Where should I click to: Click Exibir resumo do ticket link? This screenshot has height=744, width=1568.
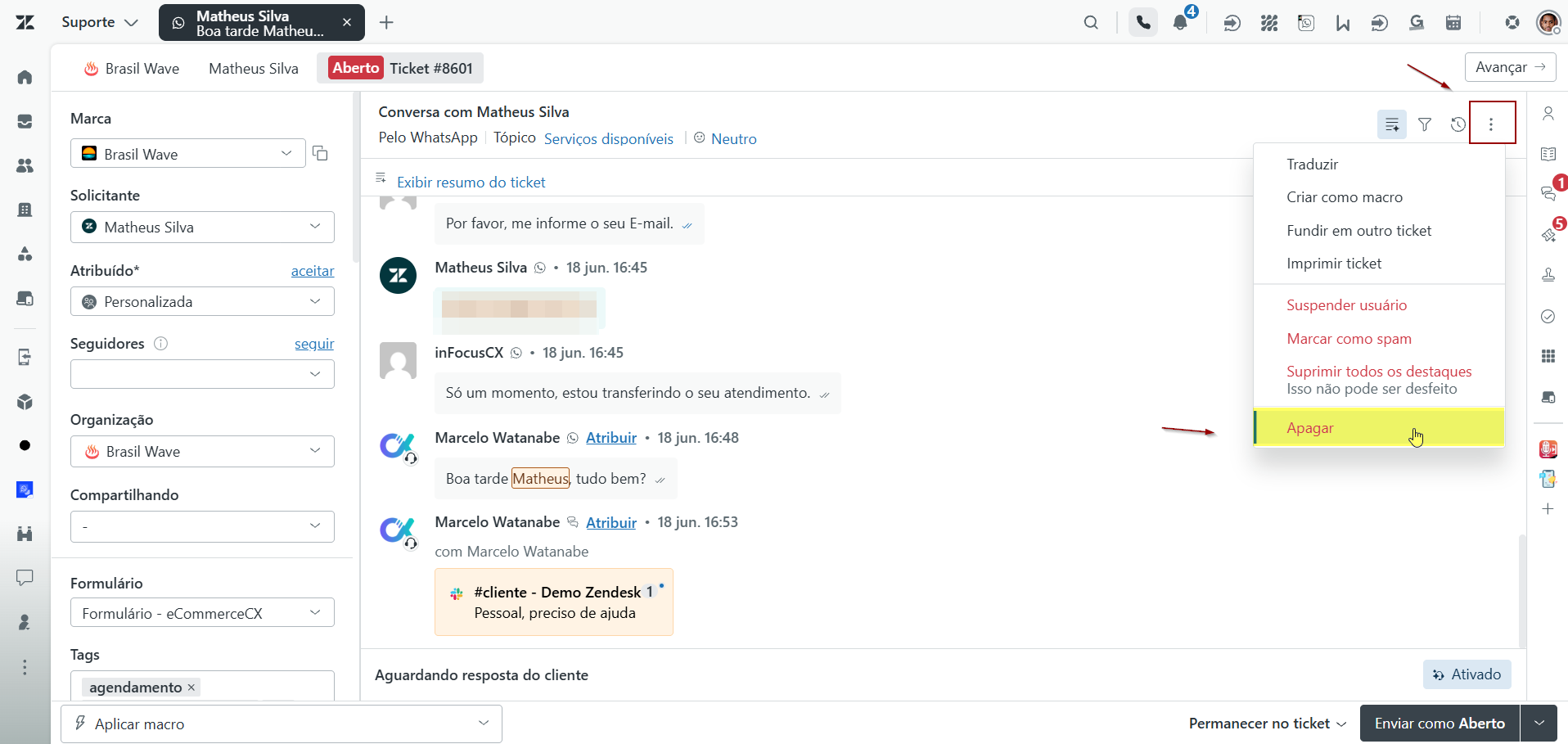click(x=471, y=183)
